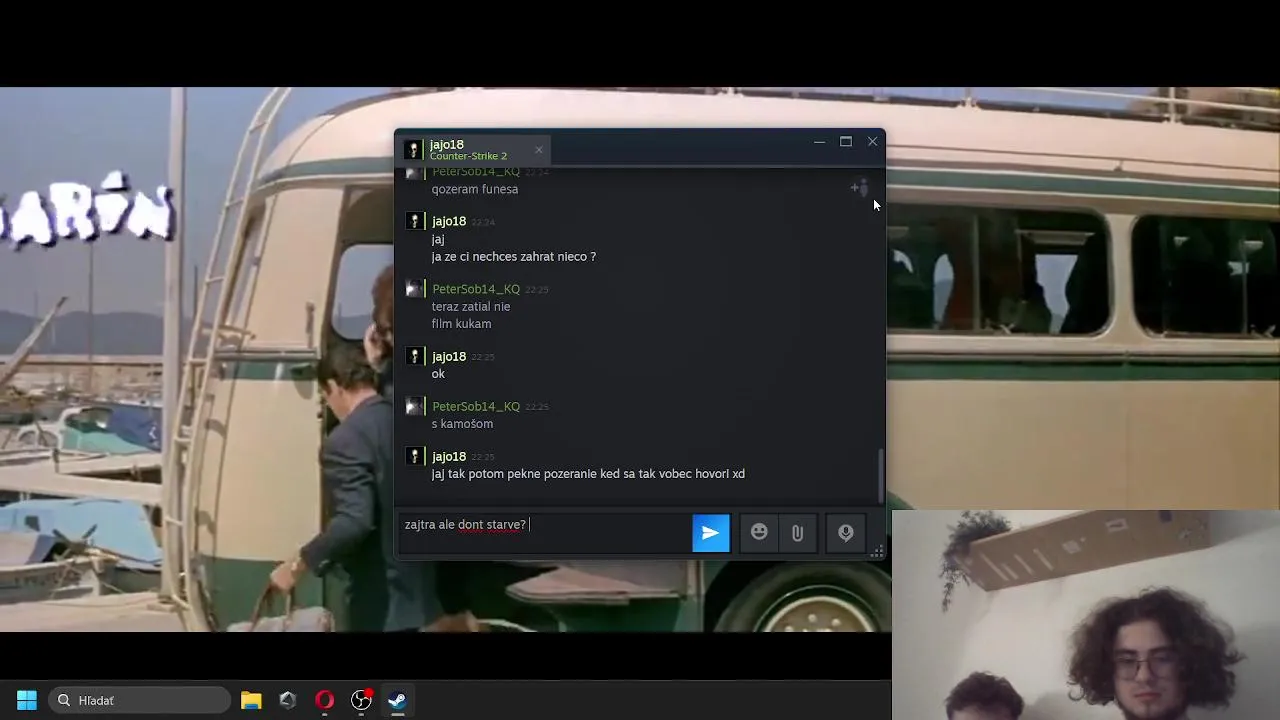Click the add friend to chat icon
The width and height of the screenshot is (1280, 720).
coord(860,187)
